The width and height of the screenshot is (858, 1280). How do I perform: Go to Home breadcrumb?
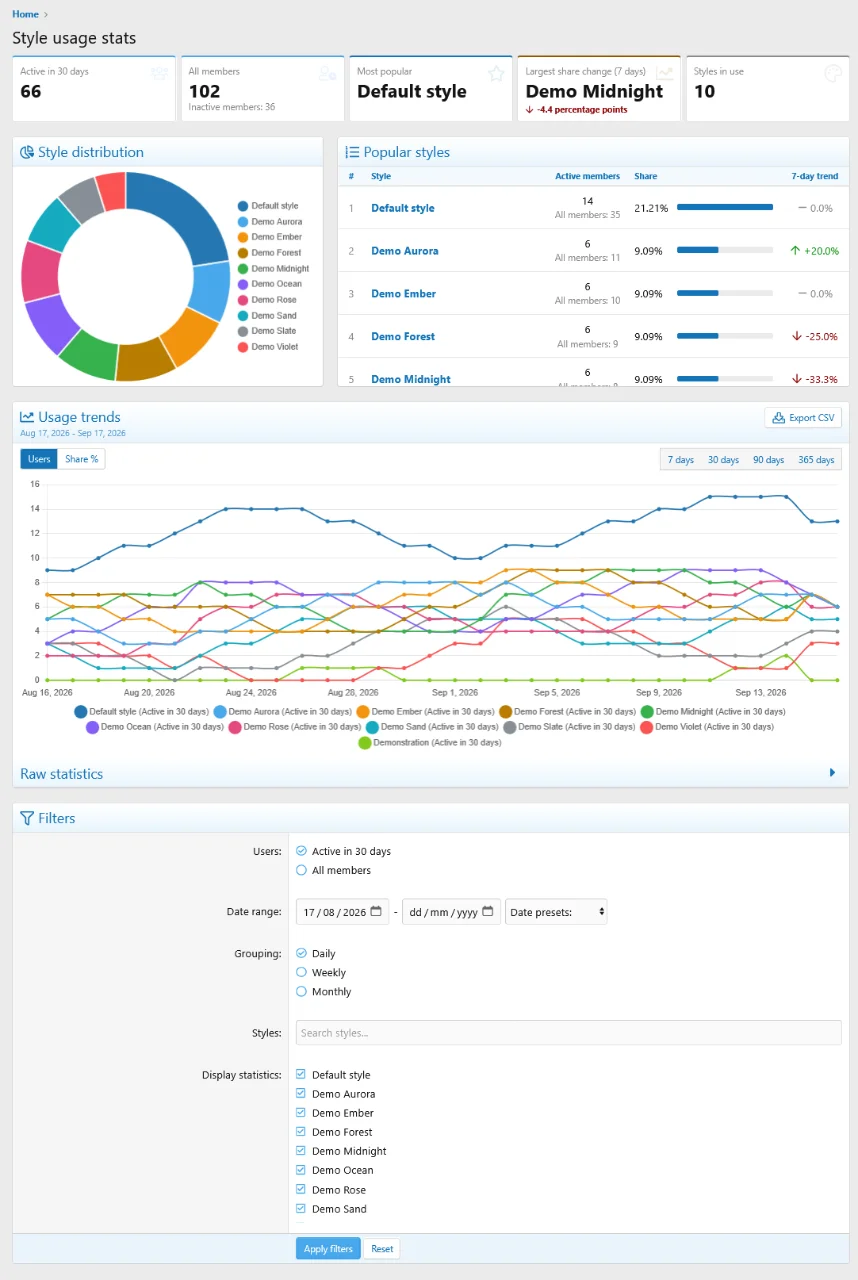click(25, 14)
